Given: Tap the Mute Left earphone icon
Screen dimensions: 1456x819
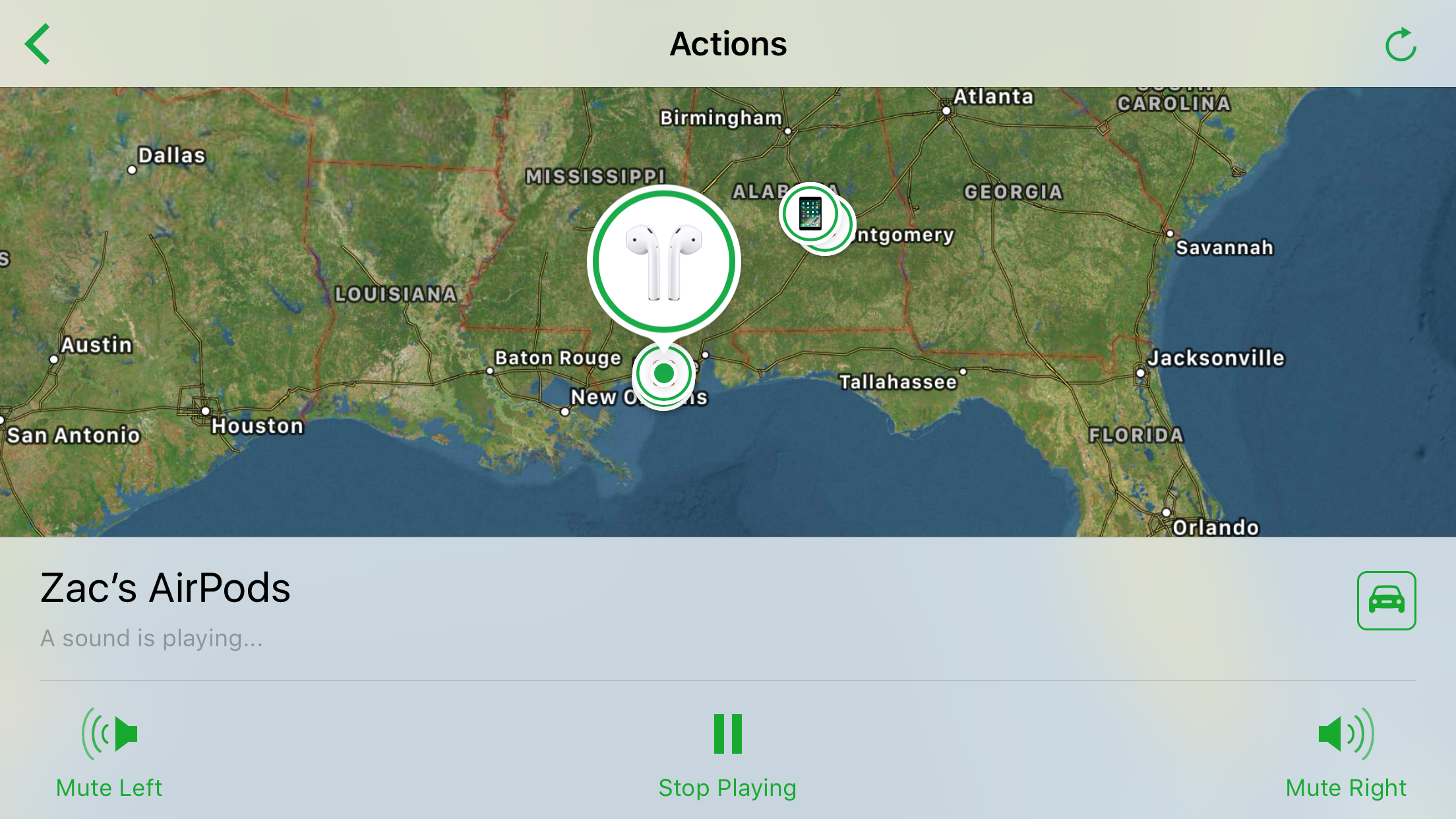Looking at the screenshot, I should pos(109,734).
